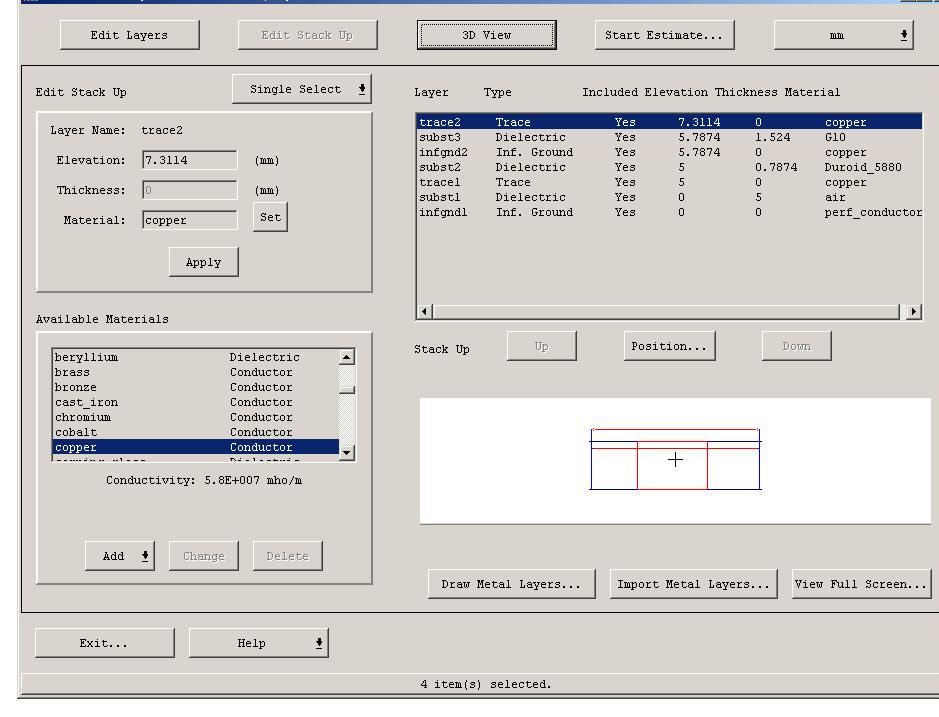The image size is (939, 717).
Task: Click right arrow of layer list scrollbar
Action: [x=913, y=311]
